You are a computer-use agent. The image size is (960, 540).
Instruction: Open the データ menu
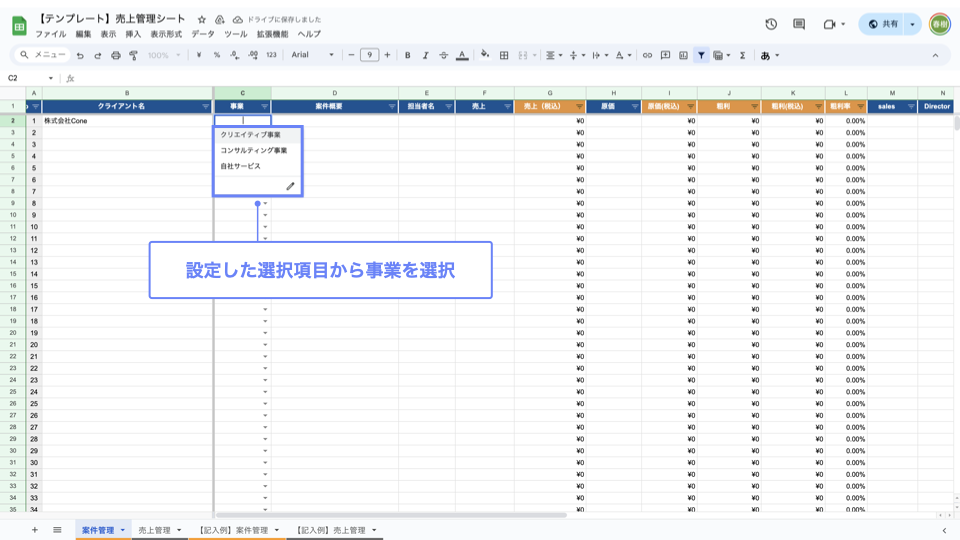(203, 34)
